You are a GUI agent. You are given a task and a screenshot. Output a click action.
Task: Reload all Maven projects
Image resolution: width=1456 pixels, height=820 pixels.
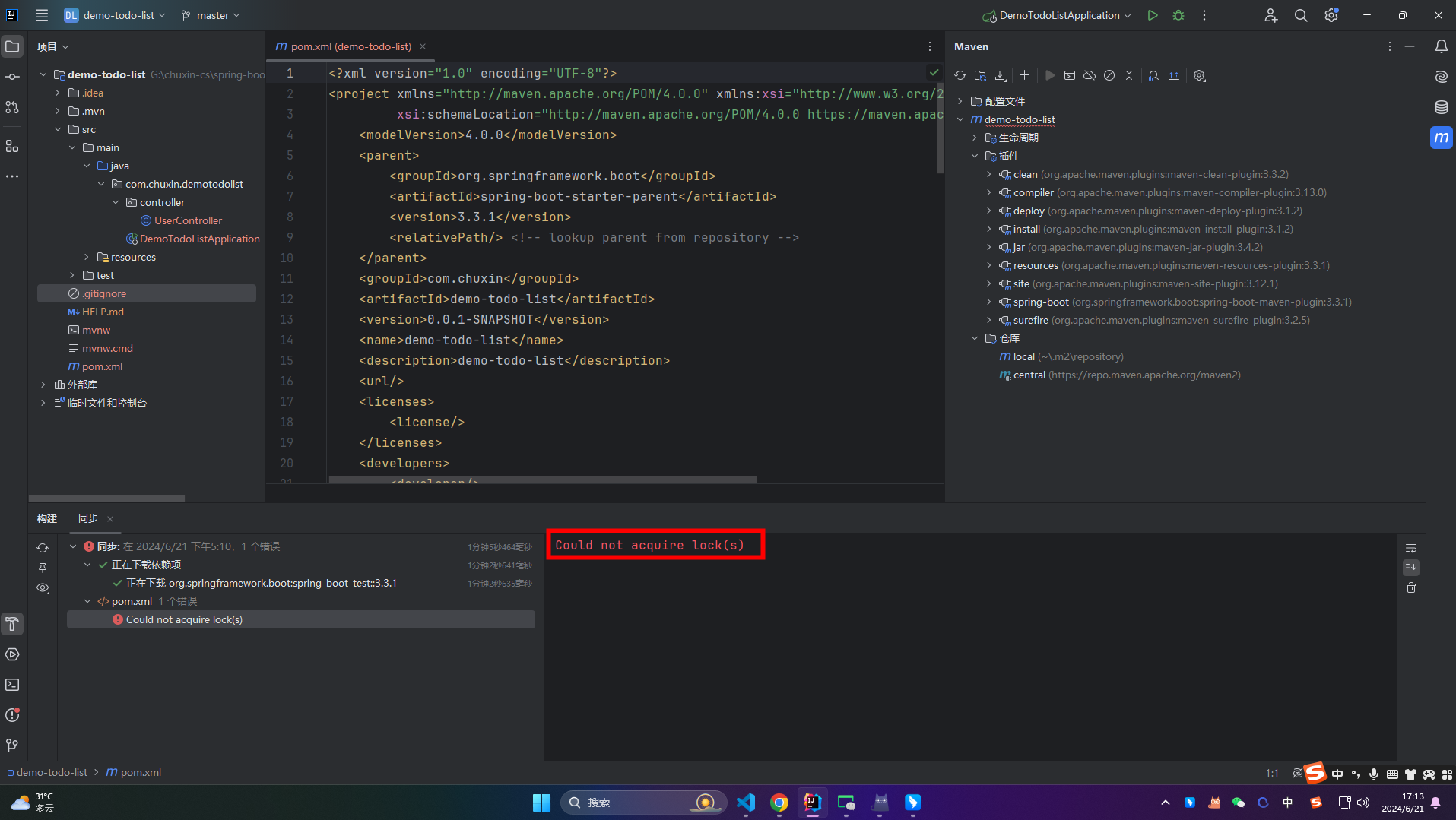(960, 75)
